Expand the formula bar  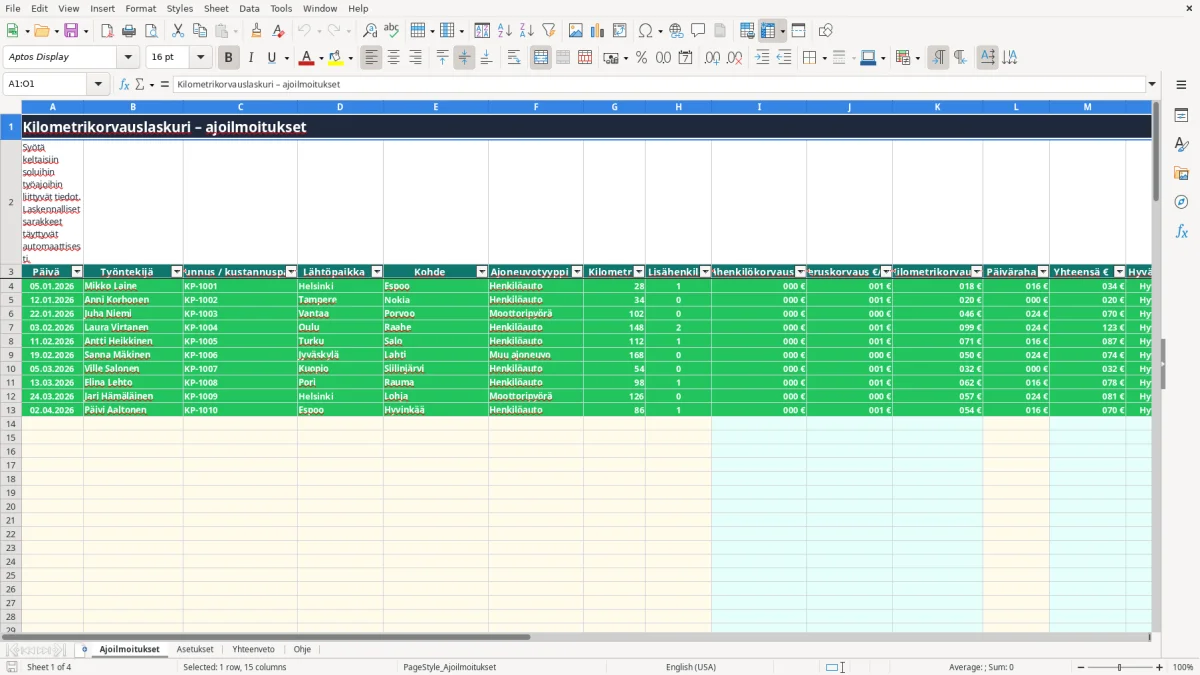coord(1152,85)
